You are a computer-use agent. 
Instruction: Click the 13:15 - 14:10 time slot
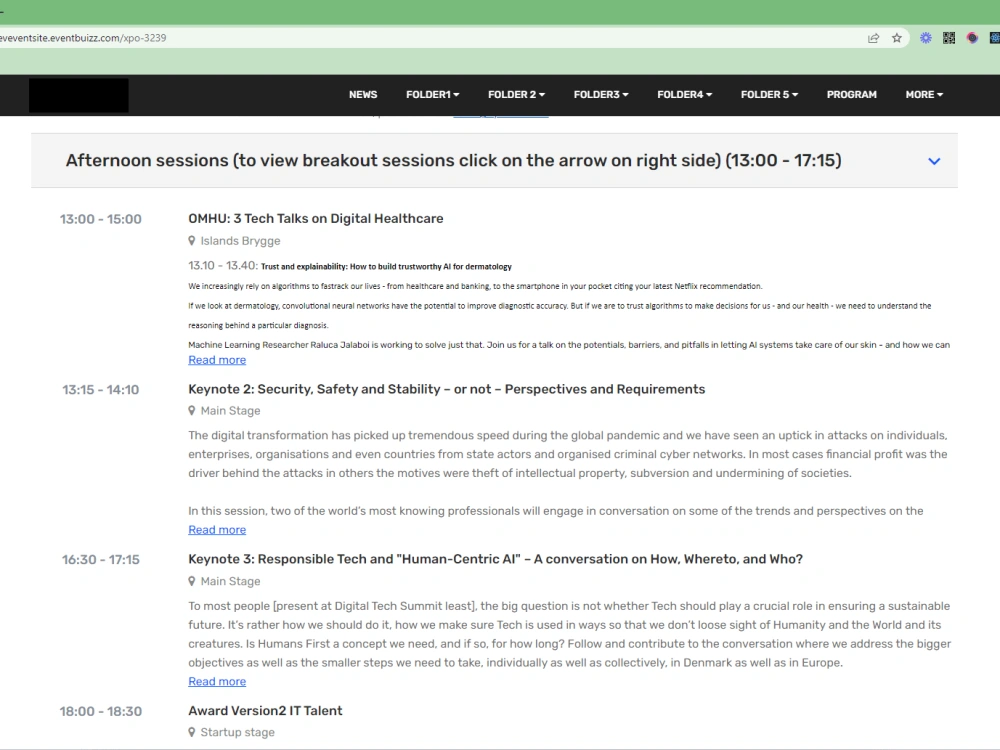click(101, 390)
